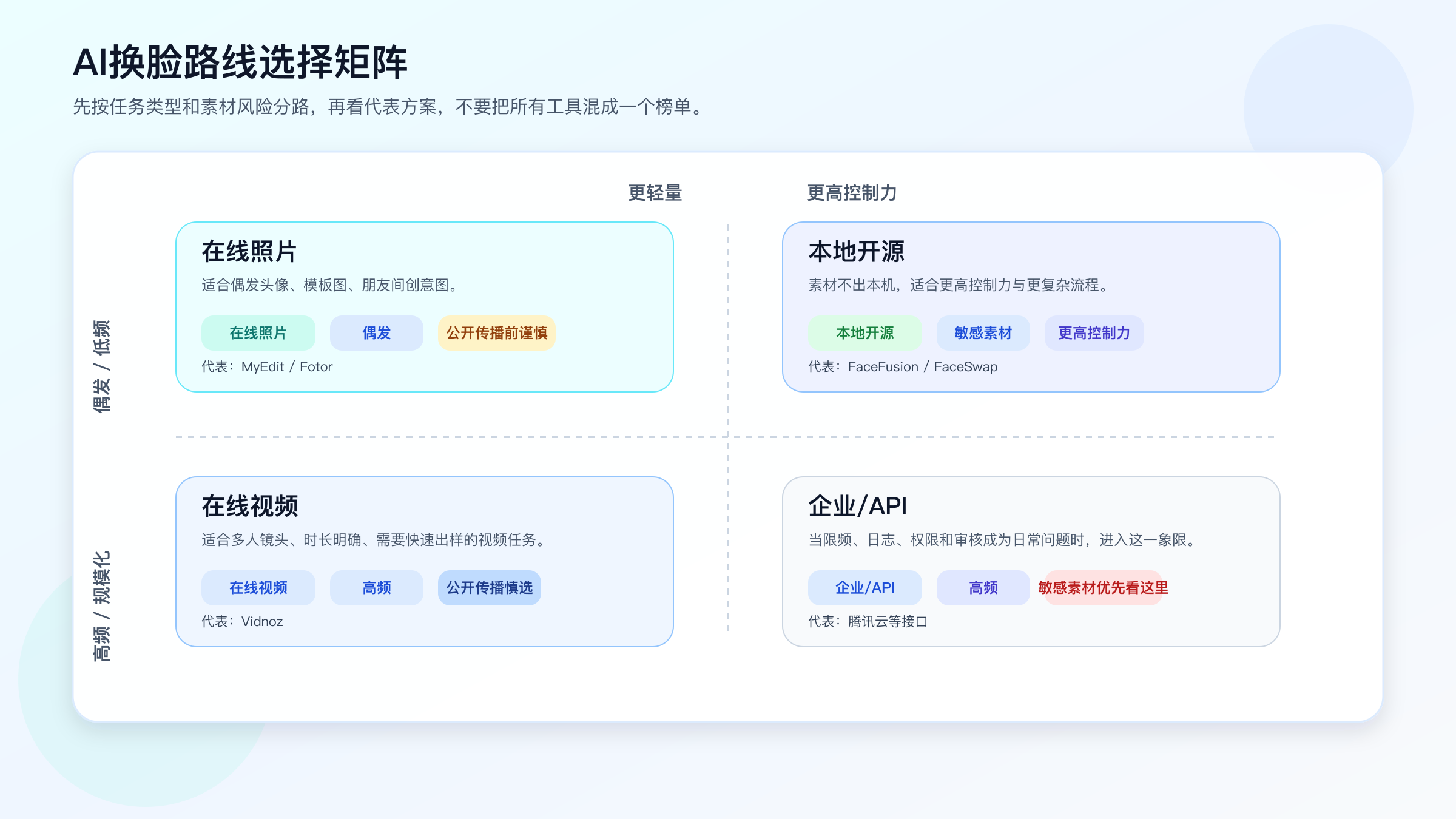Click the 企业/API card heading
Screen dimensions: 1456x819
pos(857,506)
